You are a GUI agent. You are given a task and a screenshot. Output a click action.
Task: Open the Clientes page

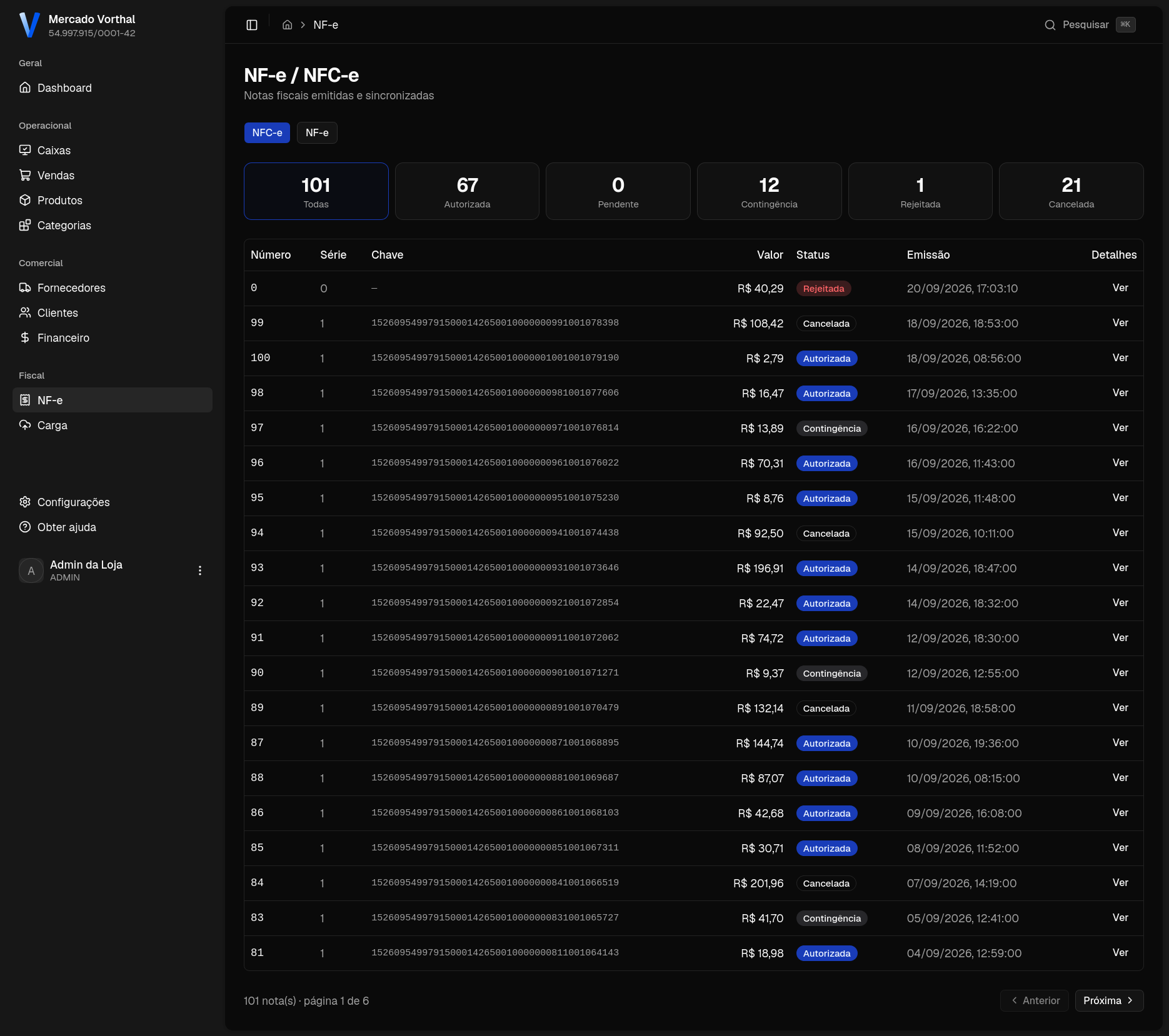point(113,313)
